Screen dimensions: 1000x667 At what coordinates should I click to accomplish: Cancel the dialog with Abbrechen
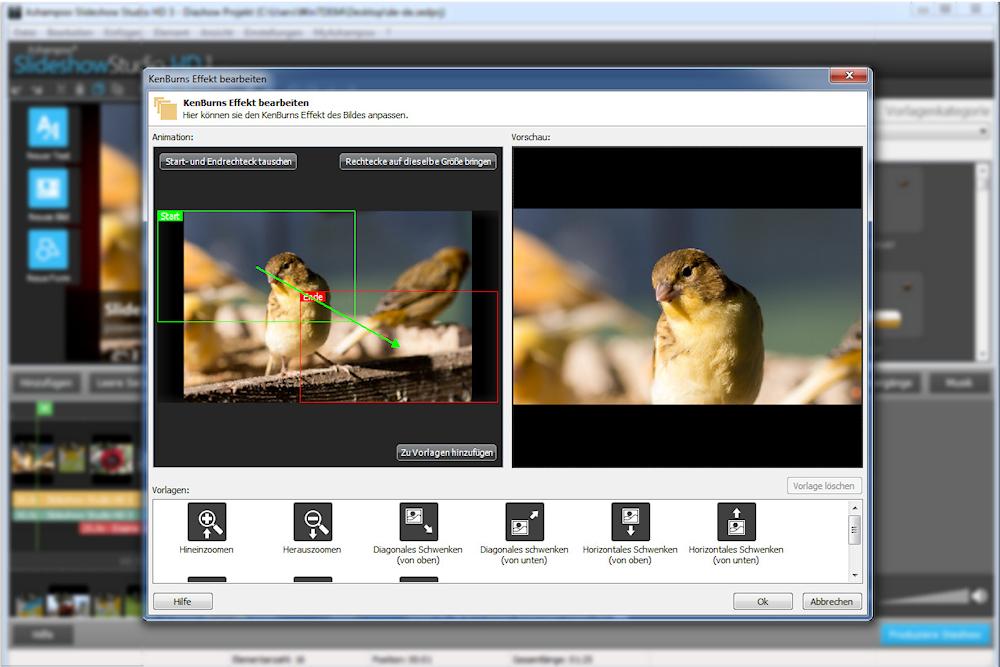(831, 601)
